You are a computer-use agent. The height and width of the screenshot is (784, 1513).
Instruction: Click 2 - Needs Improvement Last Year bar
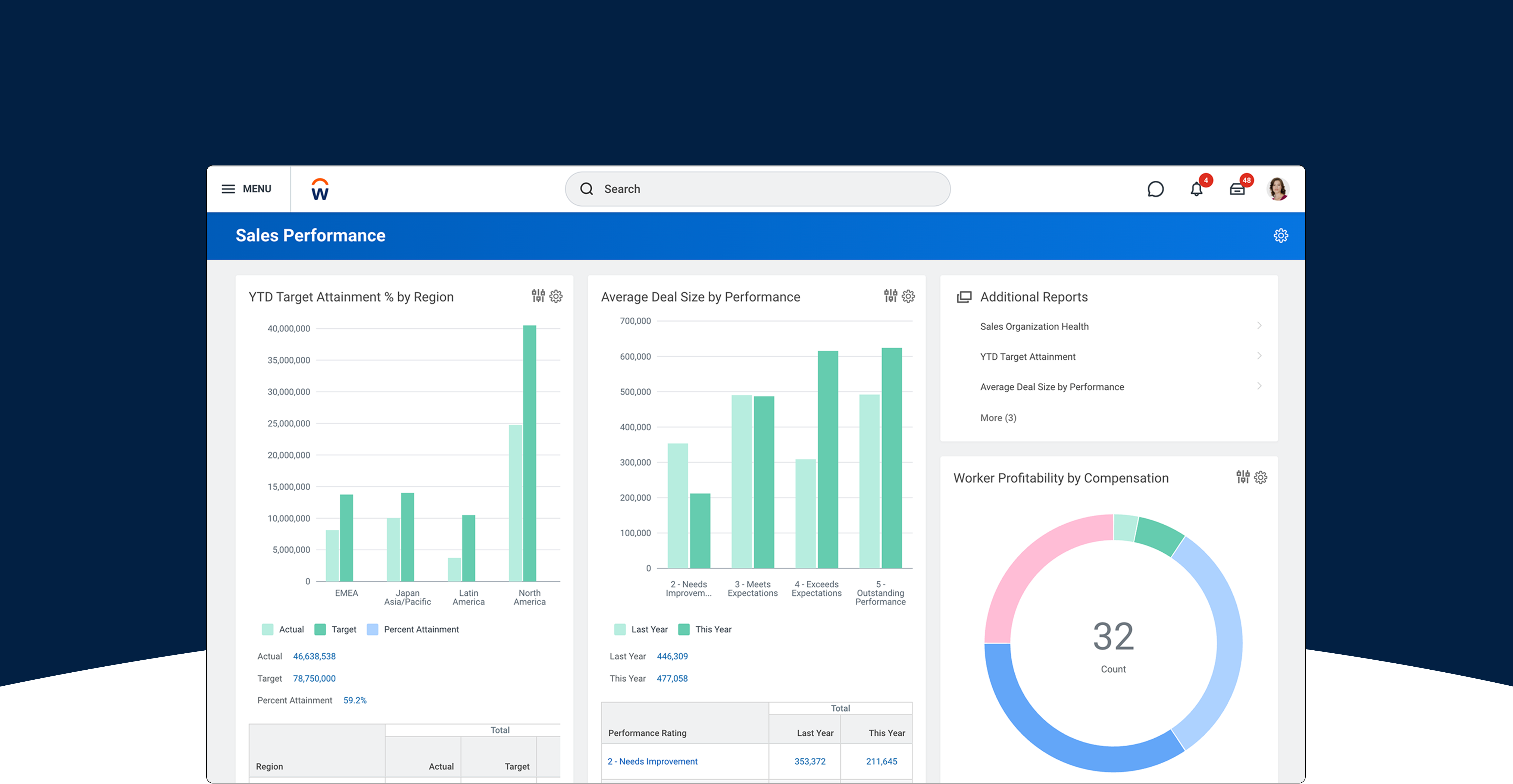(x=678, y=506)
